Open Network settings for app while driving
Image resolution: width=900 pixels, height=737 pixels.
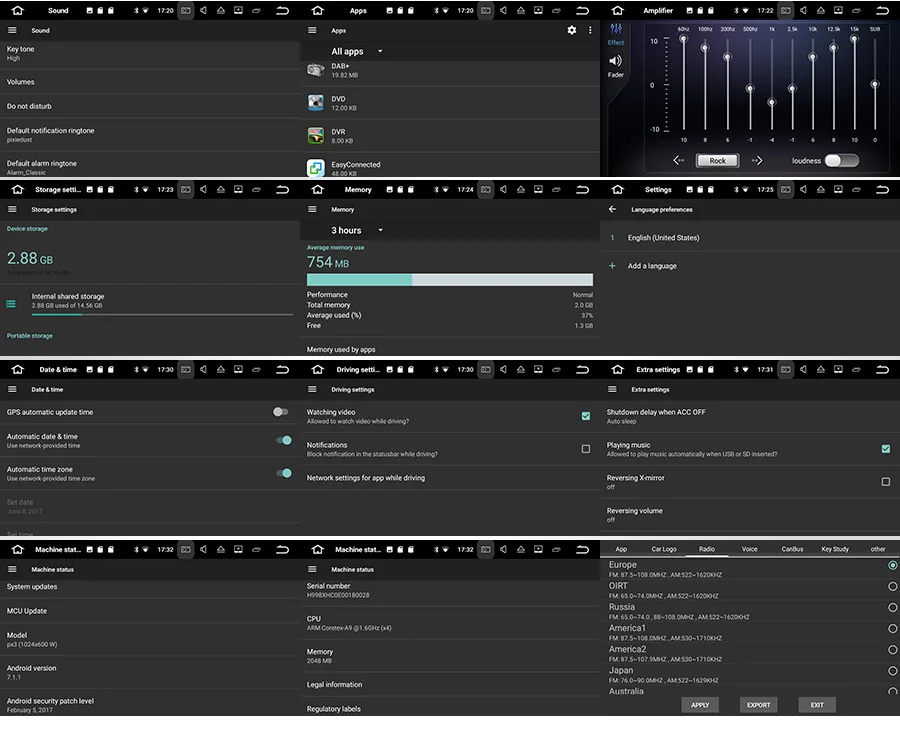[449, 478]
